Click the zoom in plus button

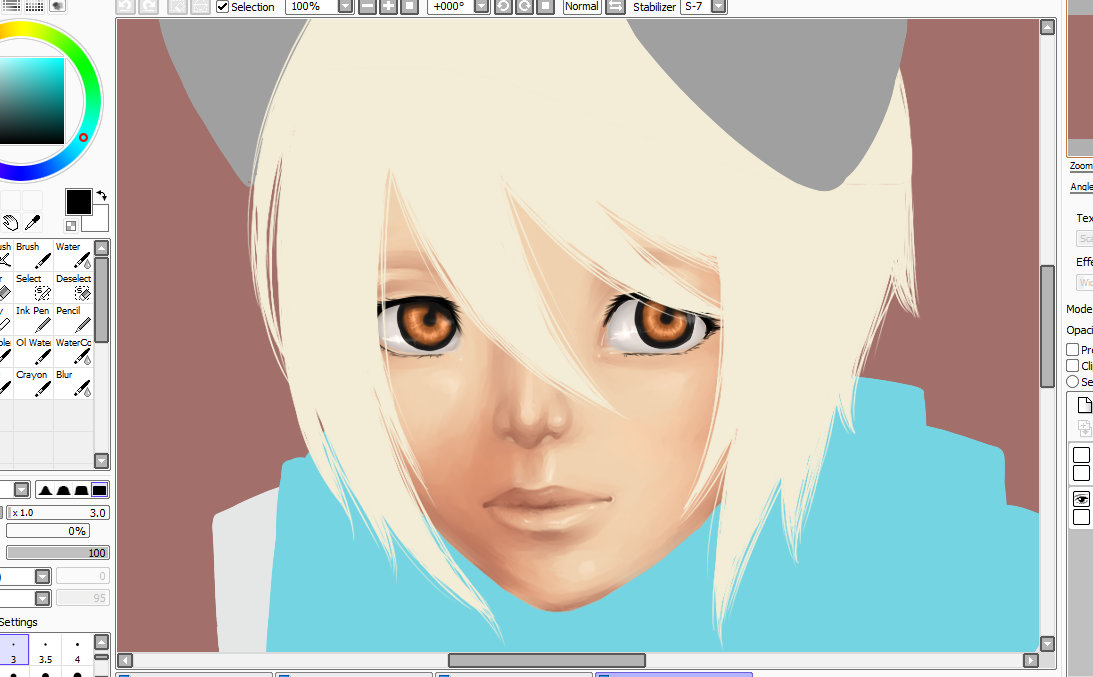(388, 7)
